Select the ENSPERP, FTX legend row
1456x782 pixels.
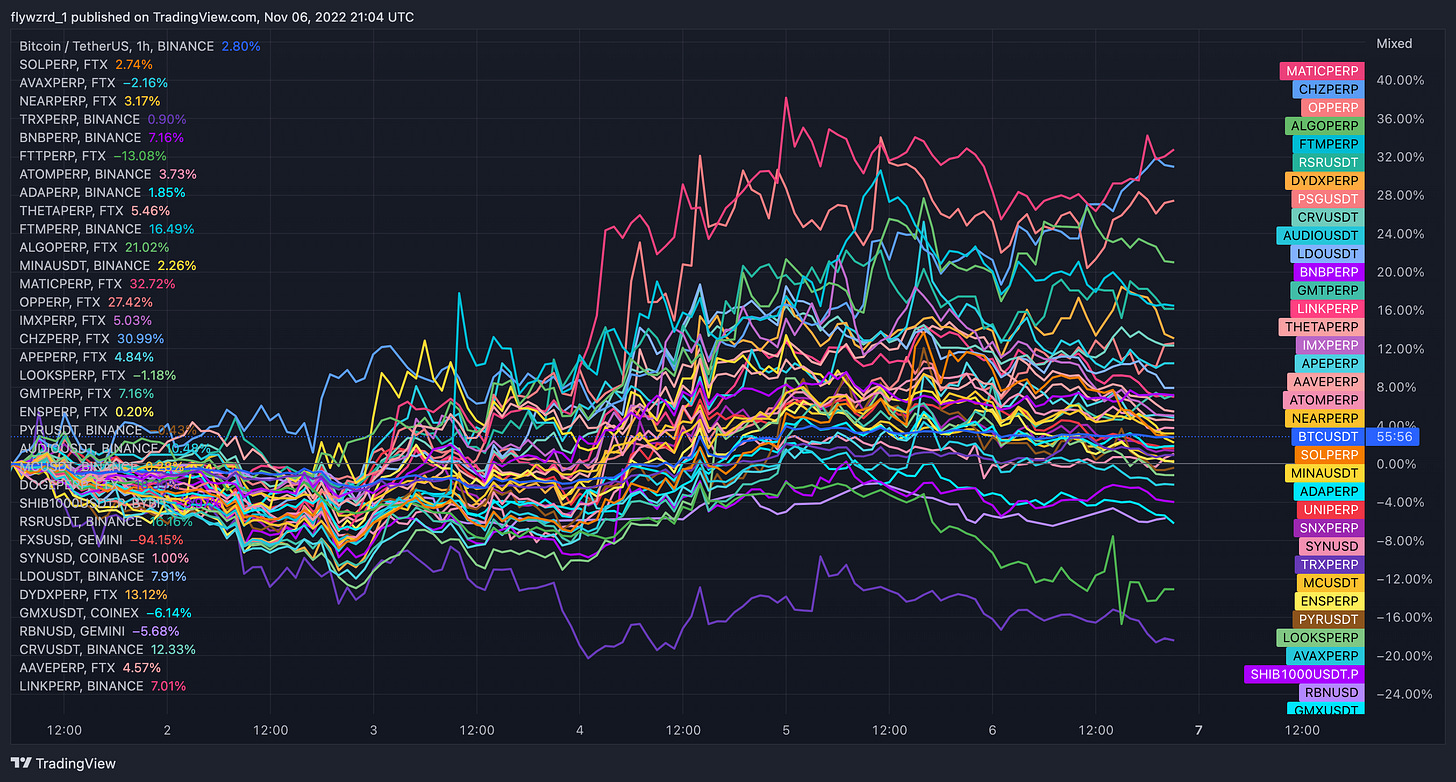click(x=85, y=412)
